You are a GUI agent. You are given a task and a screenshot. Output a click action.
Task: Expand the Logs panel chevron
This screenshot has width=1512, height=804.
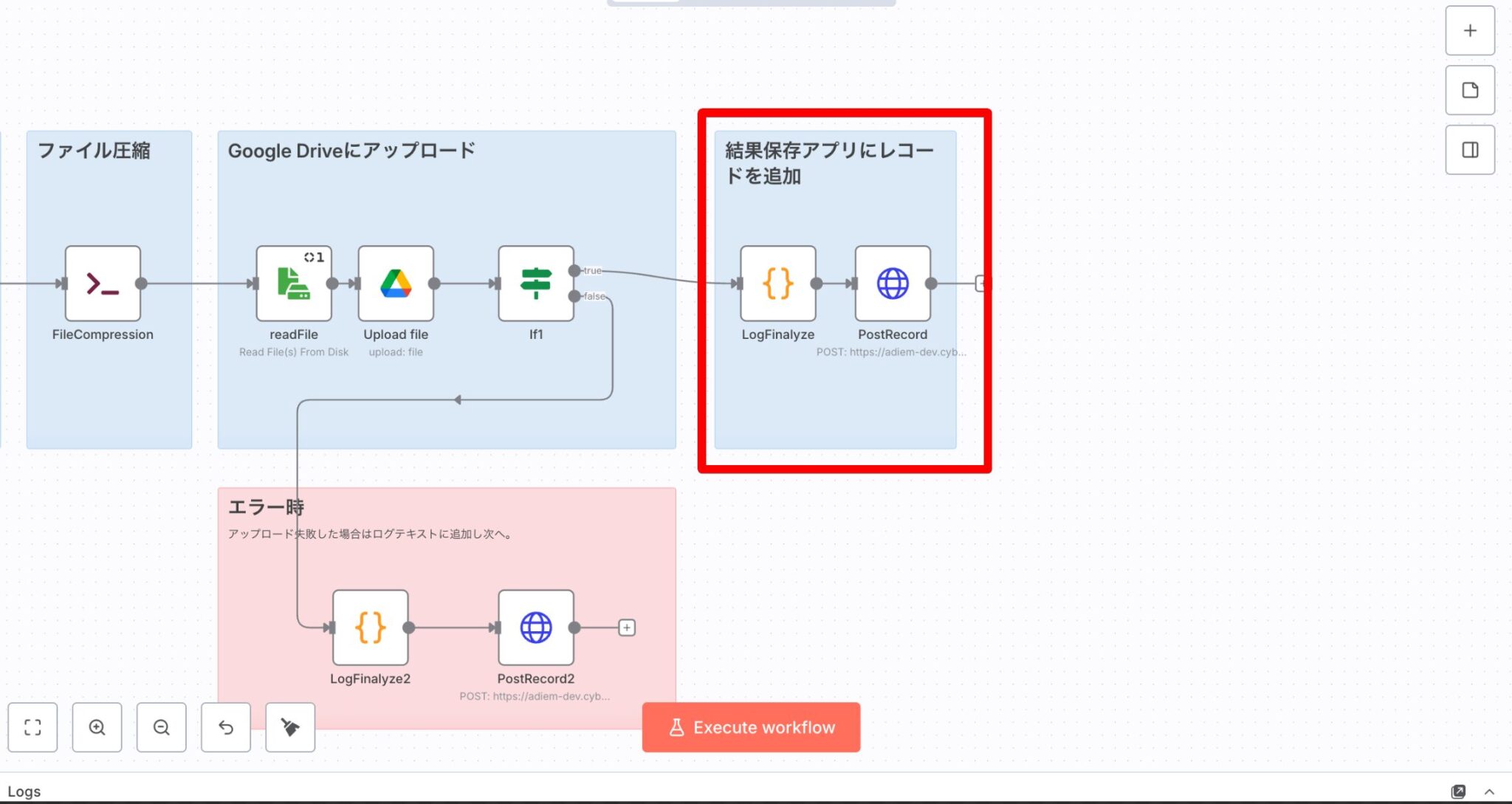pyautogui.click(x=1489, y=791)
